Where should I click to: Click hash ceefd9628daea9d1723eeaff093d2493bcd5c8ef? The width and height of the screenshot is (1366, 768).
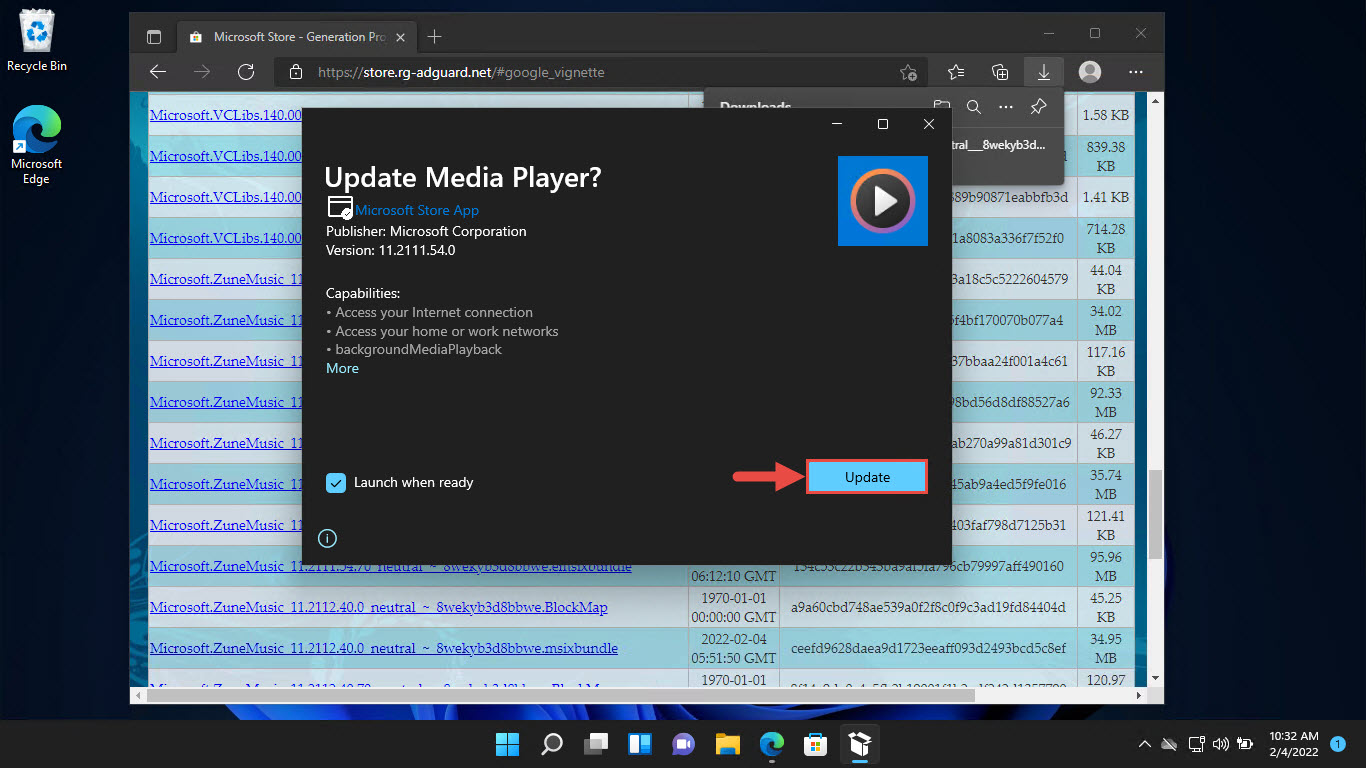[x=927, y=648]
